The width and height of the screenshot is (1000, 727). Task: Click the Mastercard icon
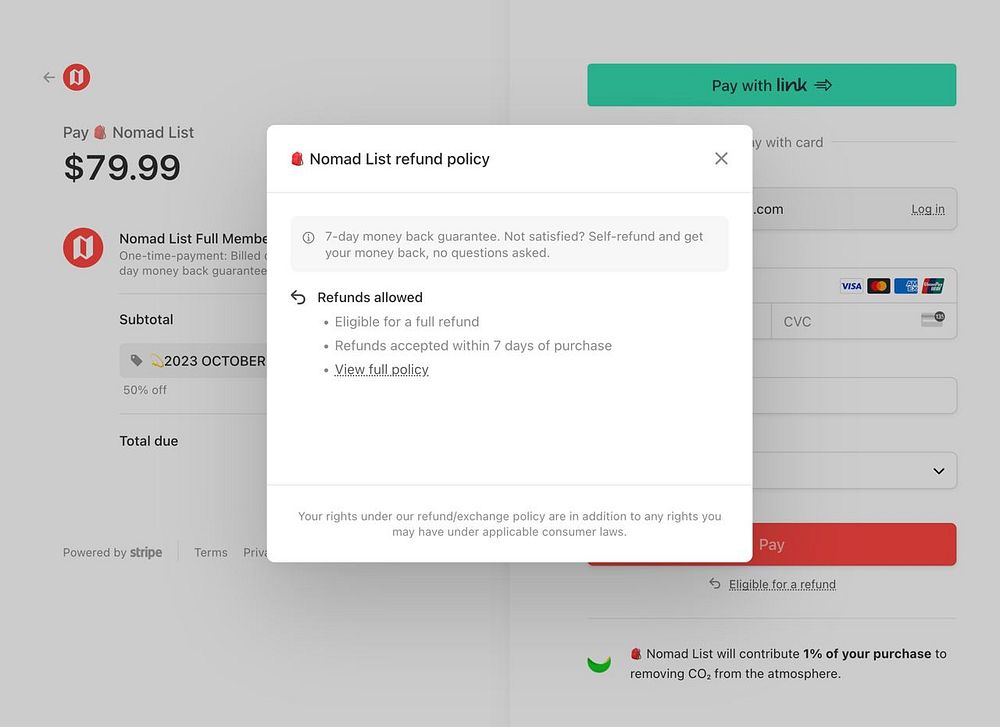(x=878, y=286)
